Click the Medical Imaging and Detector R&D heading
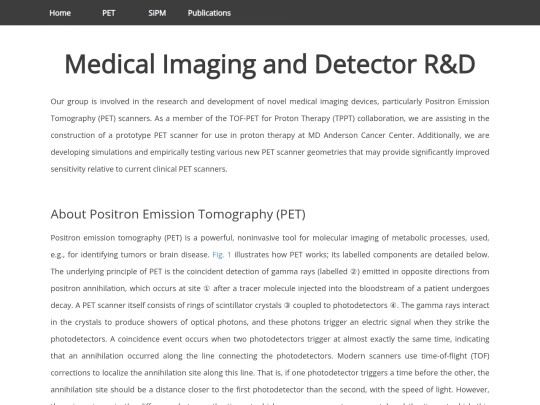This screenshot has width=540, height=405. (x=270, y=64)
